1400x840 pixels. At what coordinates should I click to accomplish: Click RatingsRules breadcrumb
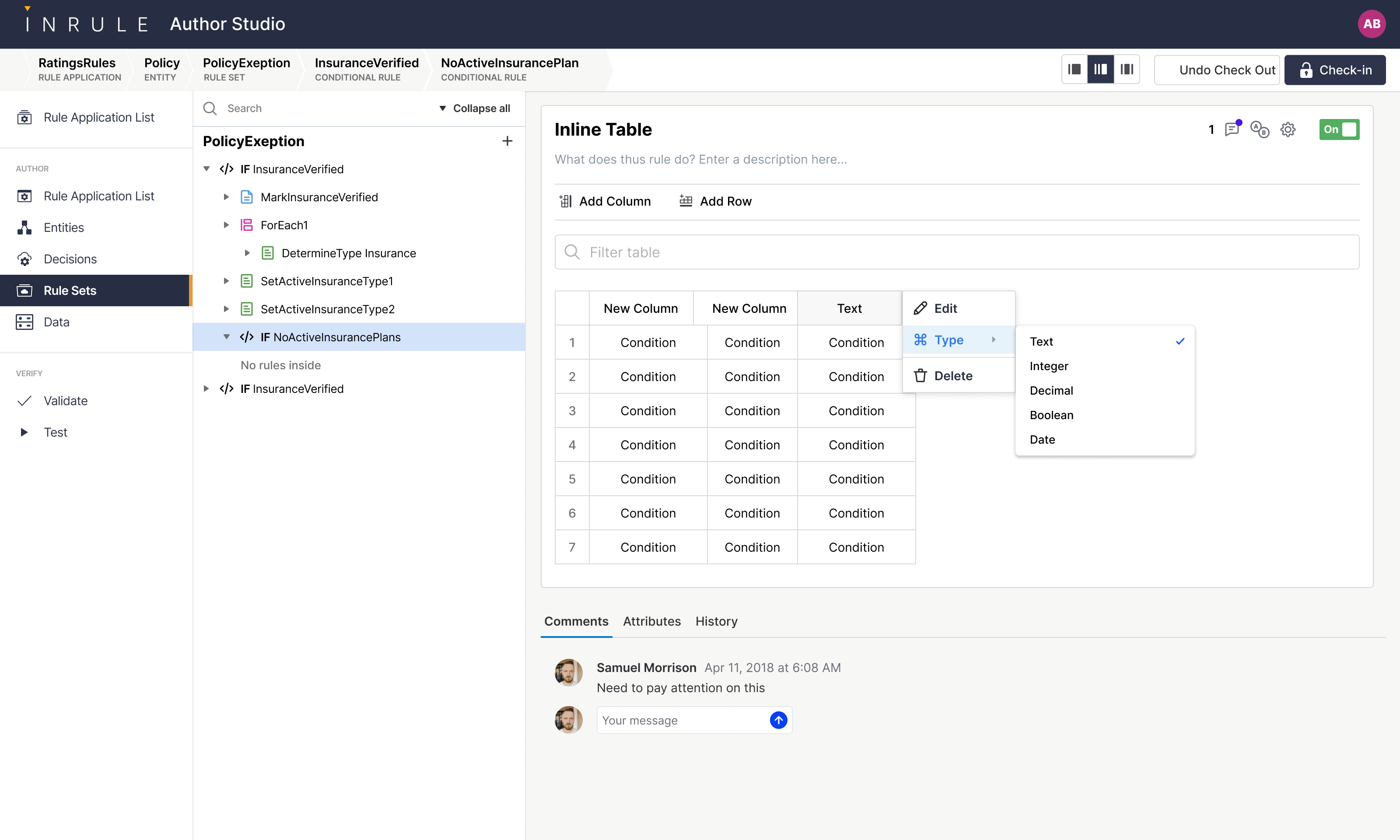pos(79,69)
